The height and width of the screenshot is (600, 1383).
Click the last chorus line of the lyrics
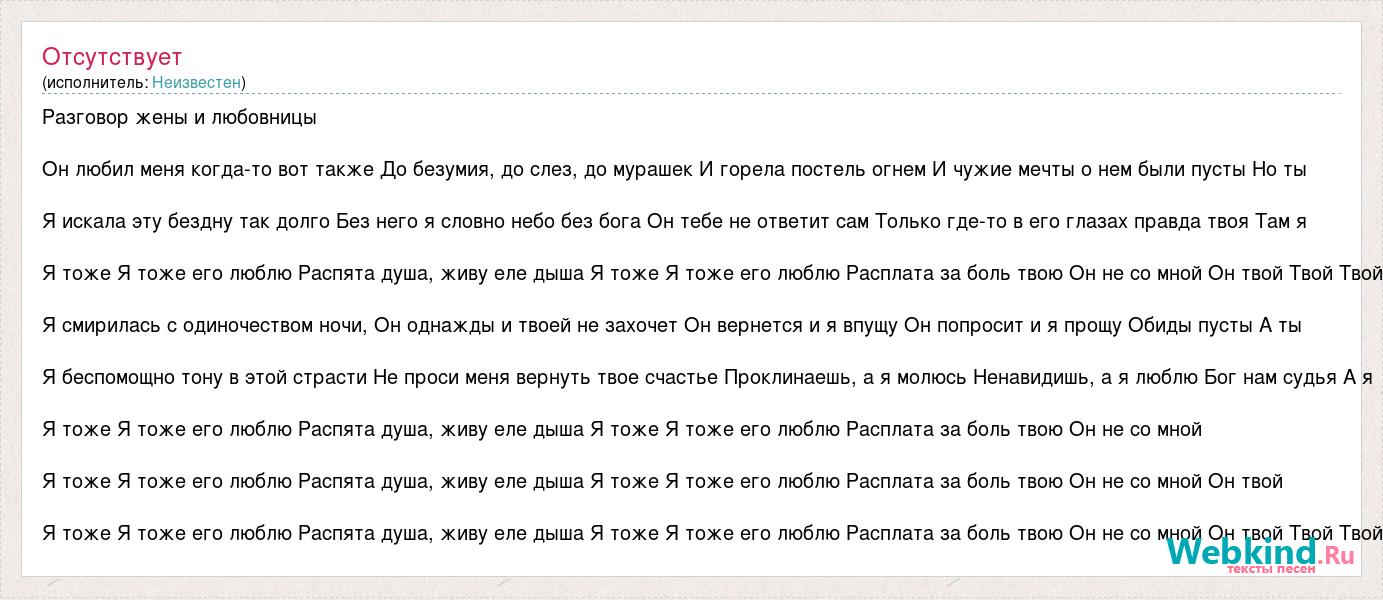pos(712,534)
